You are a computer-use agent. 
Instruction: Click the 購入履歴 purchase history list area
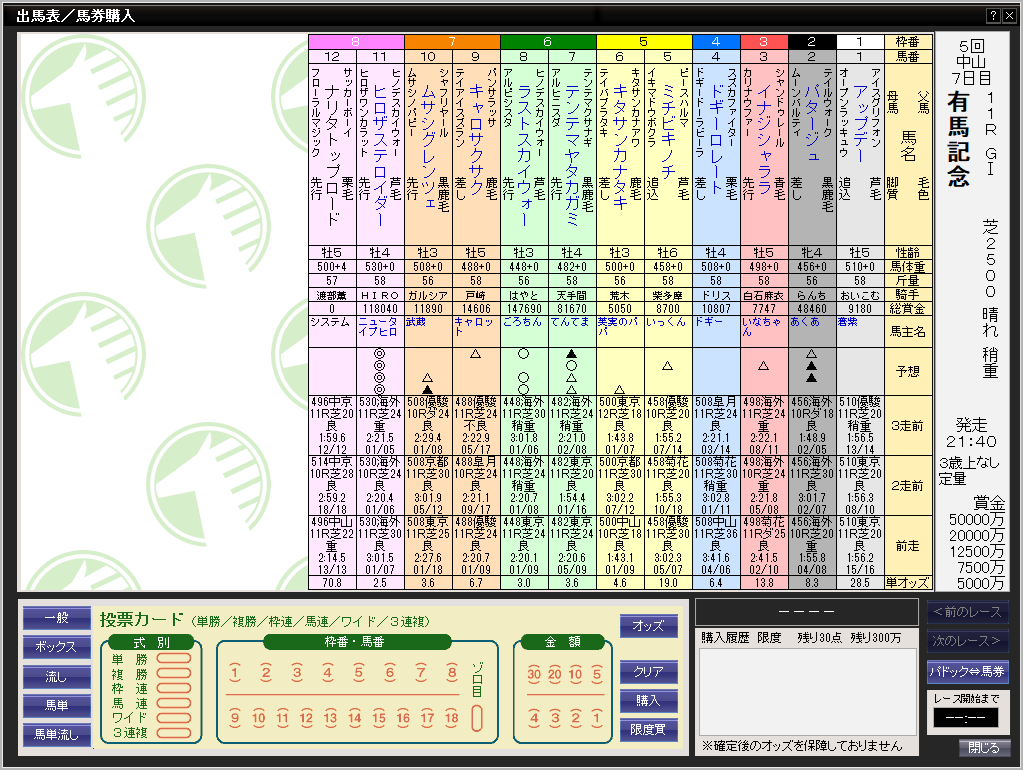pyautogui.click(x=806, y=691)
